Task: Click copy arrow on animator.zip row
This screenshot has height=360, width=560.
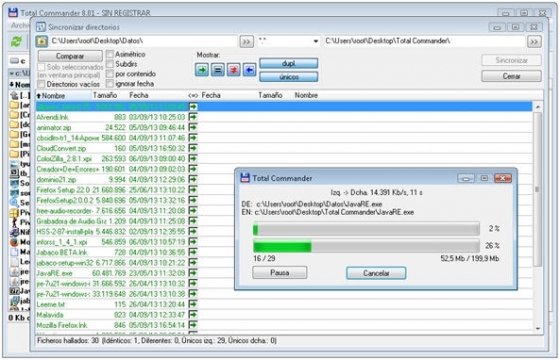Action: click(193, 127)
